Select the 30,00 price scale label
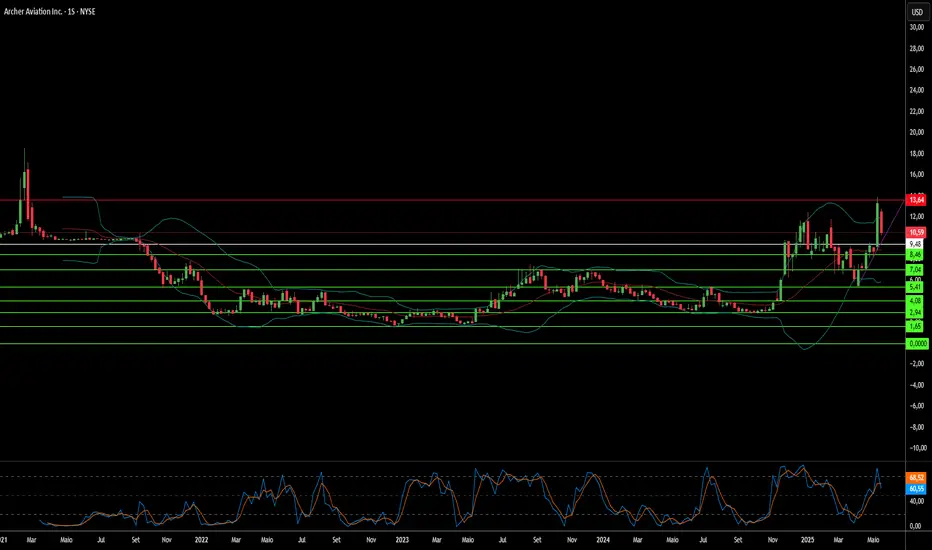Viewport: 932px width, 550px height. point(917,27)
